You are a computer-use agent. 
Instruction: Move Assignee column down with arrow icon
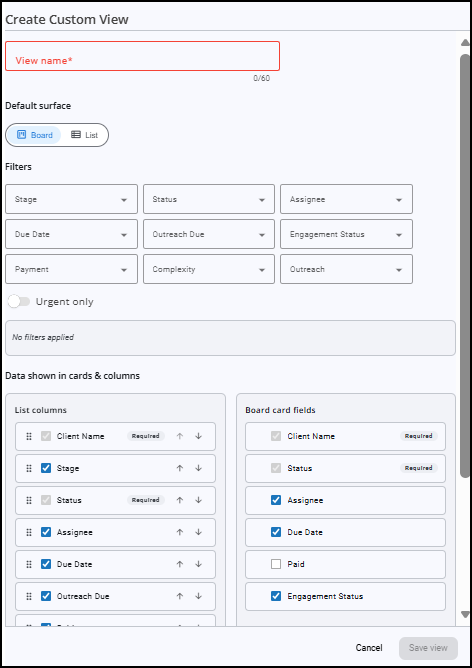199,532
